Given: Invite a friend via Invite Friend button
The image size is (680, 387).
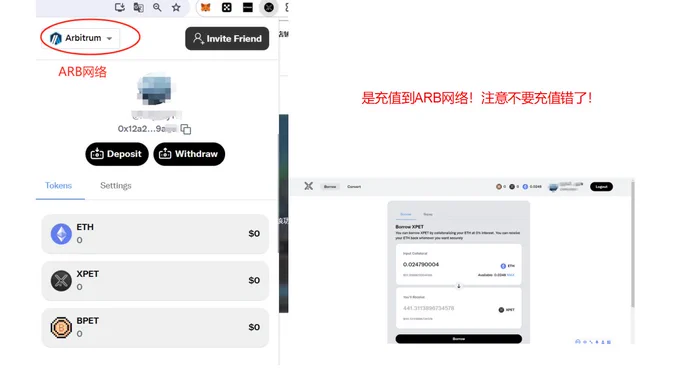Looking at the screenshot, I should (x=227, y=39).
